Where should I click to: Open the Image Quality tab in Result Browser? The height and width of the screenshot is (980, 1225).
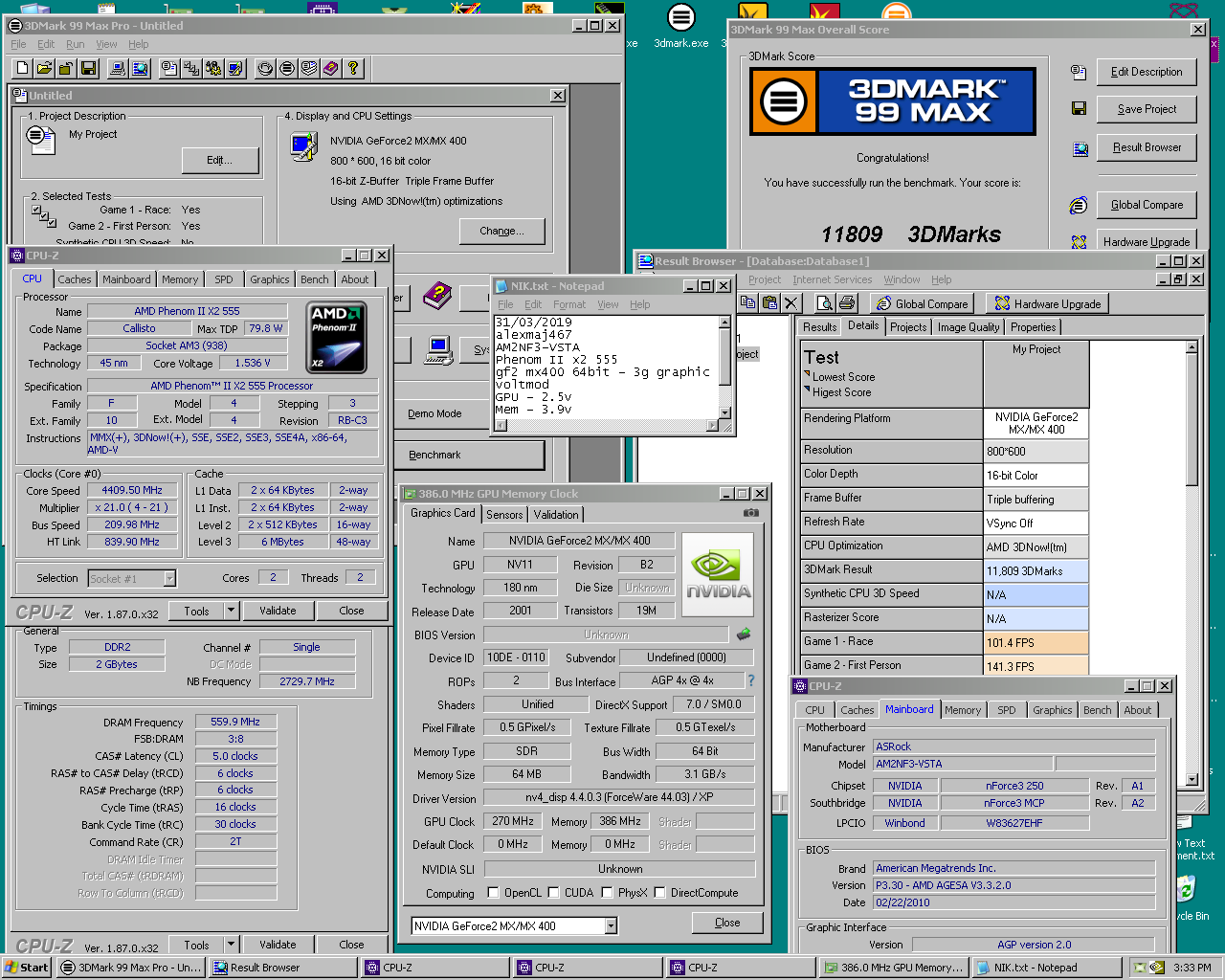[969, 327]
